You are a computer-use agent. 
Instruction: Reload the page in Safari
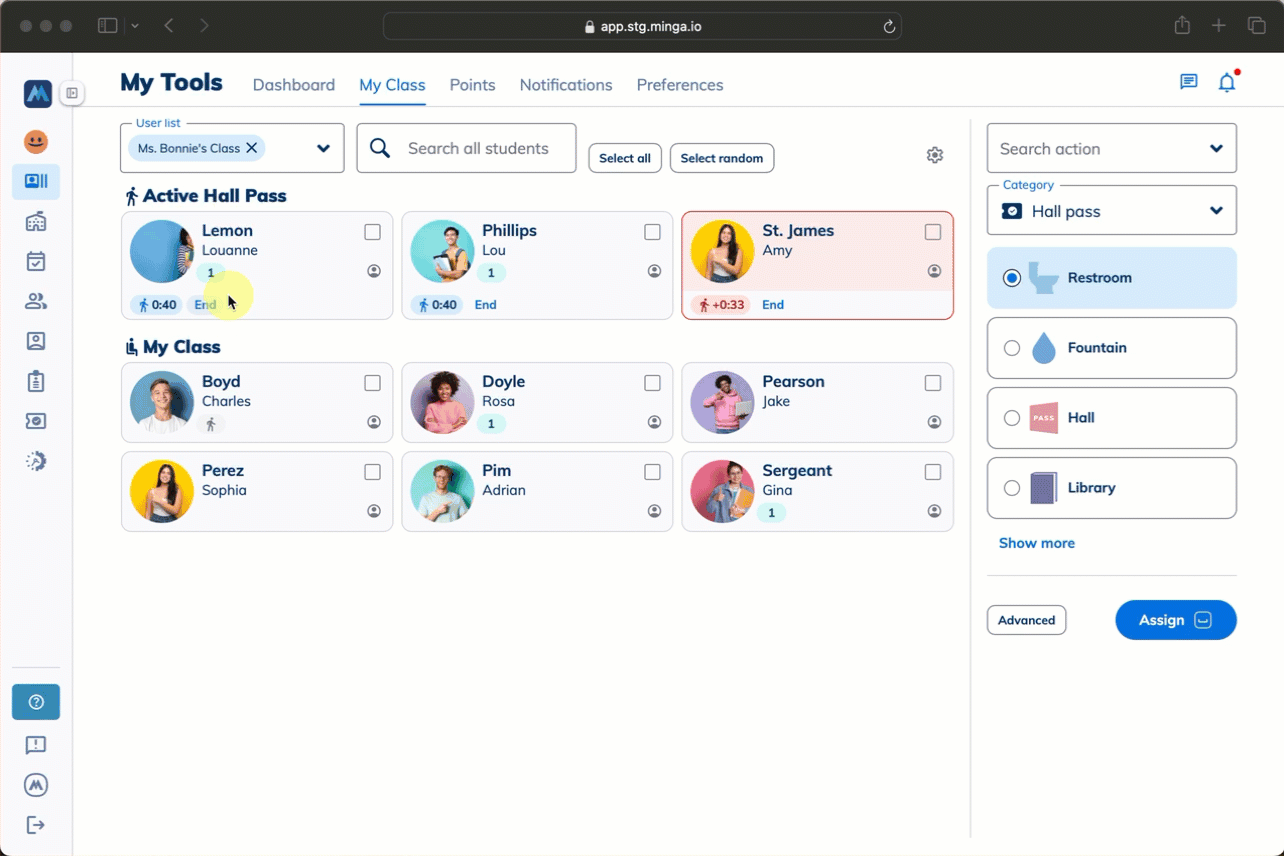tap(888, 27)
